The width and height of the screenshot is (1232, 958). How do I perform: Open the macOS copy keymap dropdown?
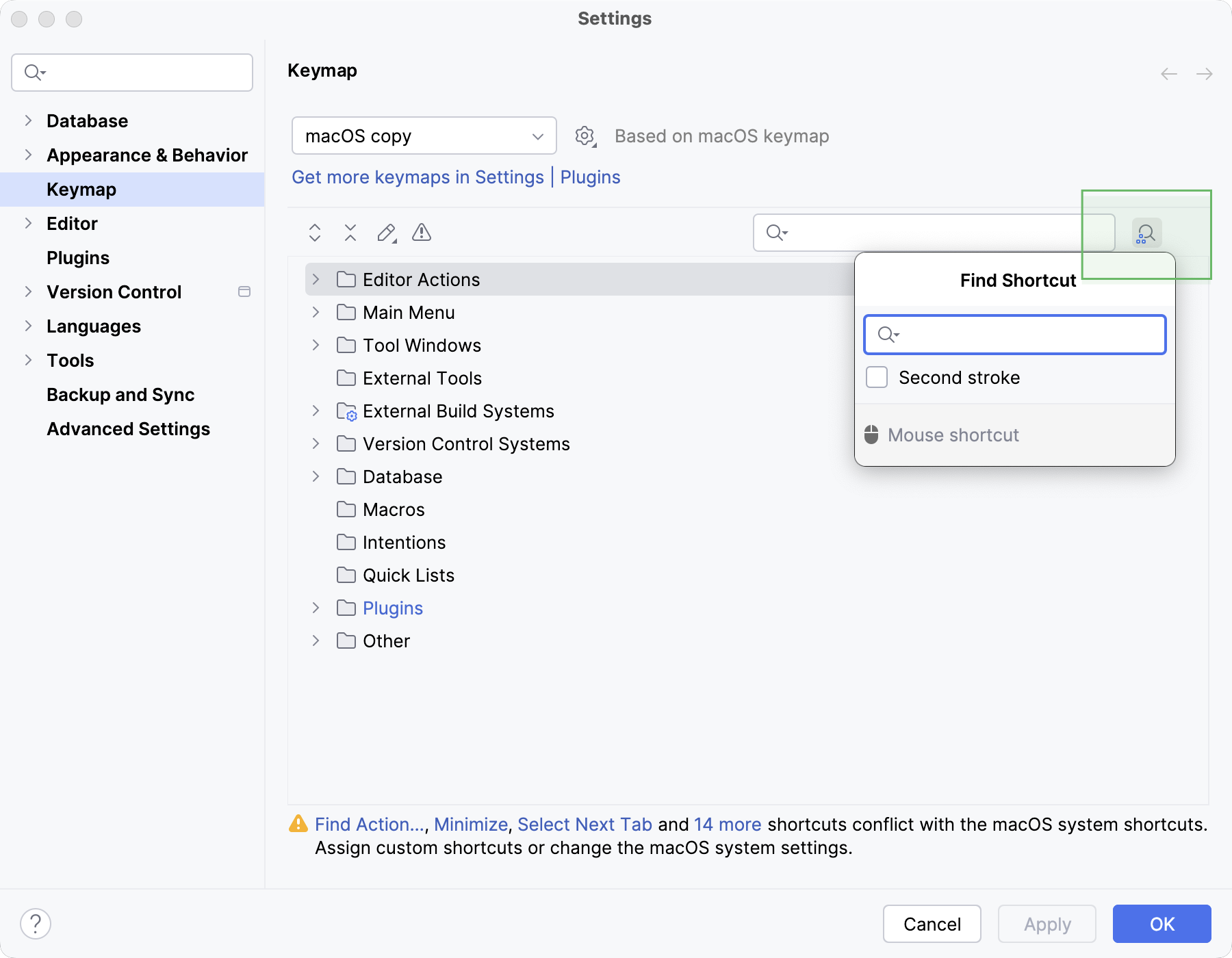pyautogui.click(x=423, y=135)
